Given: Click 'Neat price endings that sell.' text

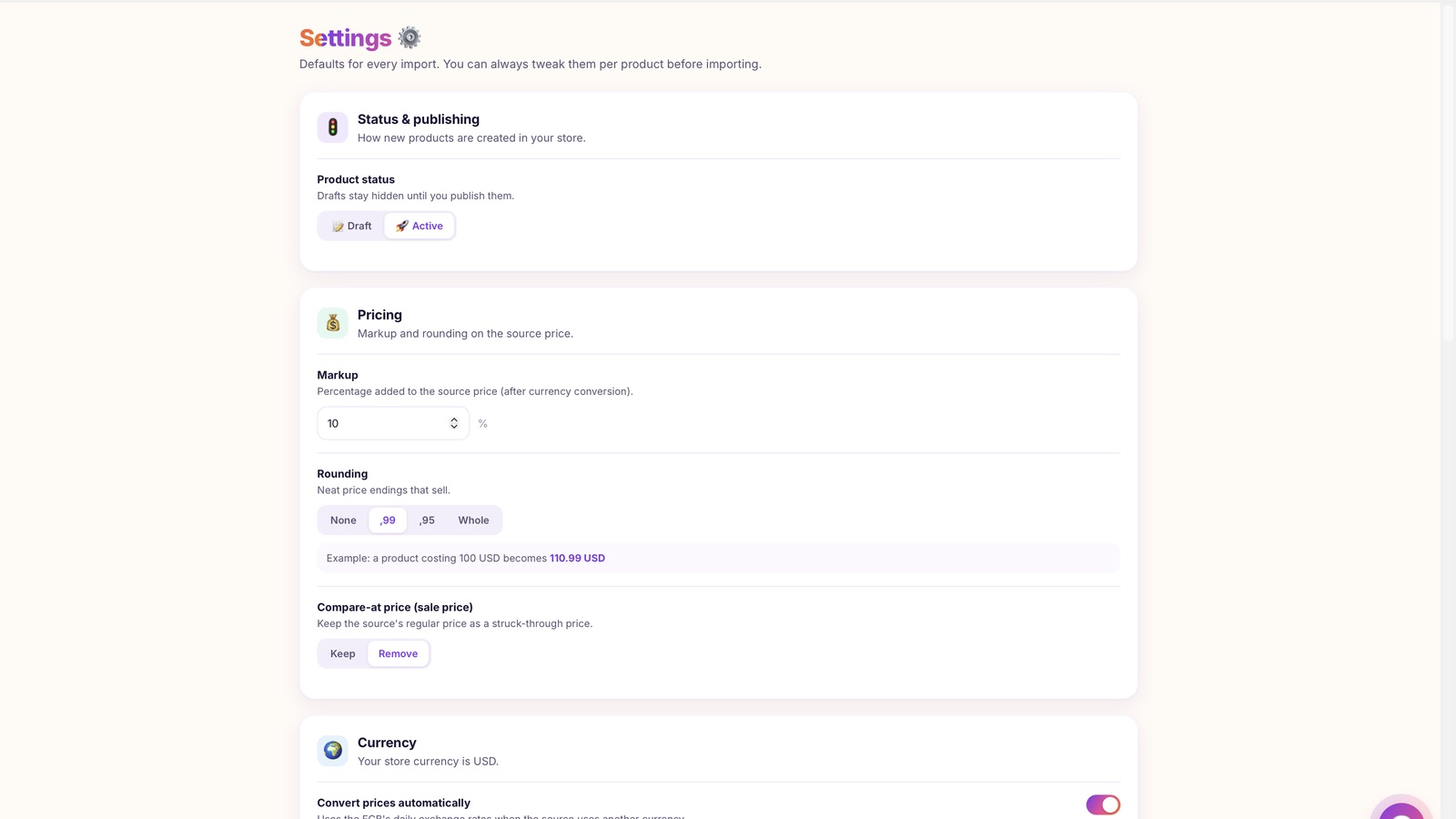Looking at the screenshot, I should point(383,490).
